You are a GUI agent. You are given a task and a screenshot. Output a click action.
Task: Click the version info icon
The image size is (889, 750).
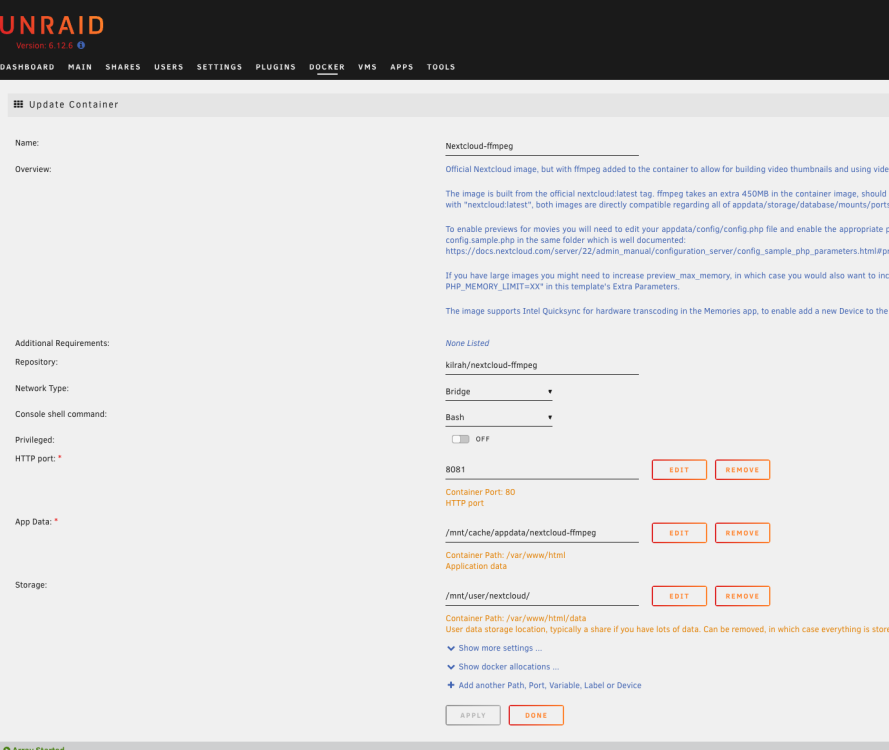[x=81, y=45]
